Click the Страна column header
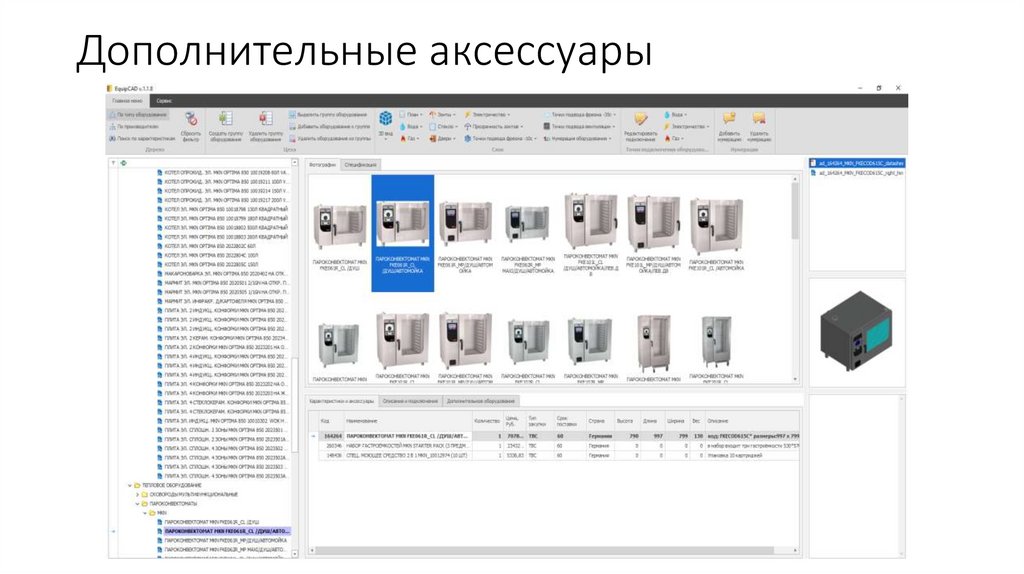The image size is (1024, 574). 600,421
